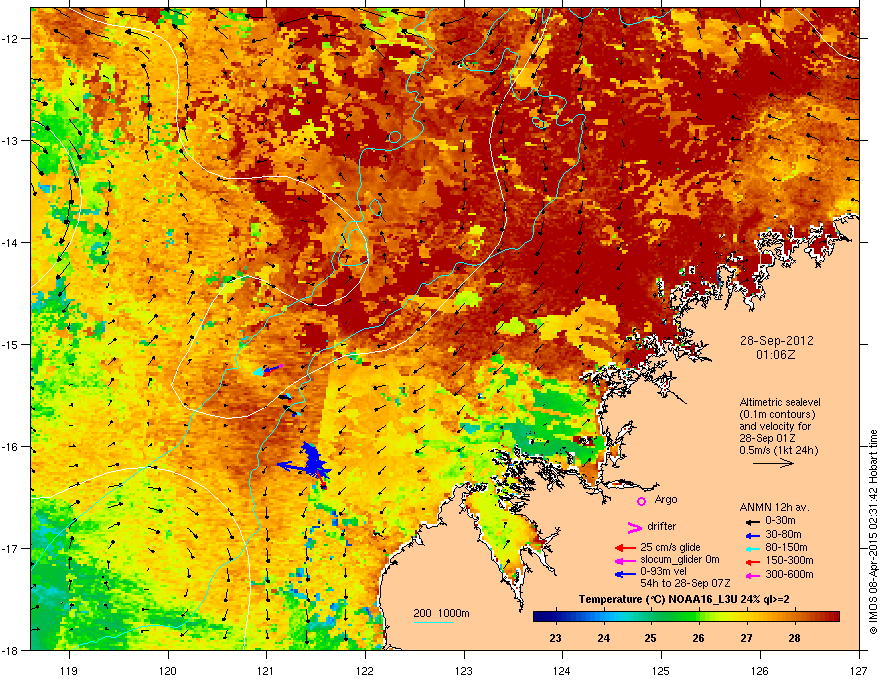880x680 pixels.
Task: Click the 25 cm/s glide label
Action: [670, 548]
